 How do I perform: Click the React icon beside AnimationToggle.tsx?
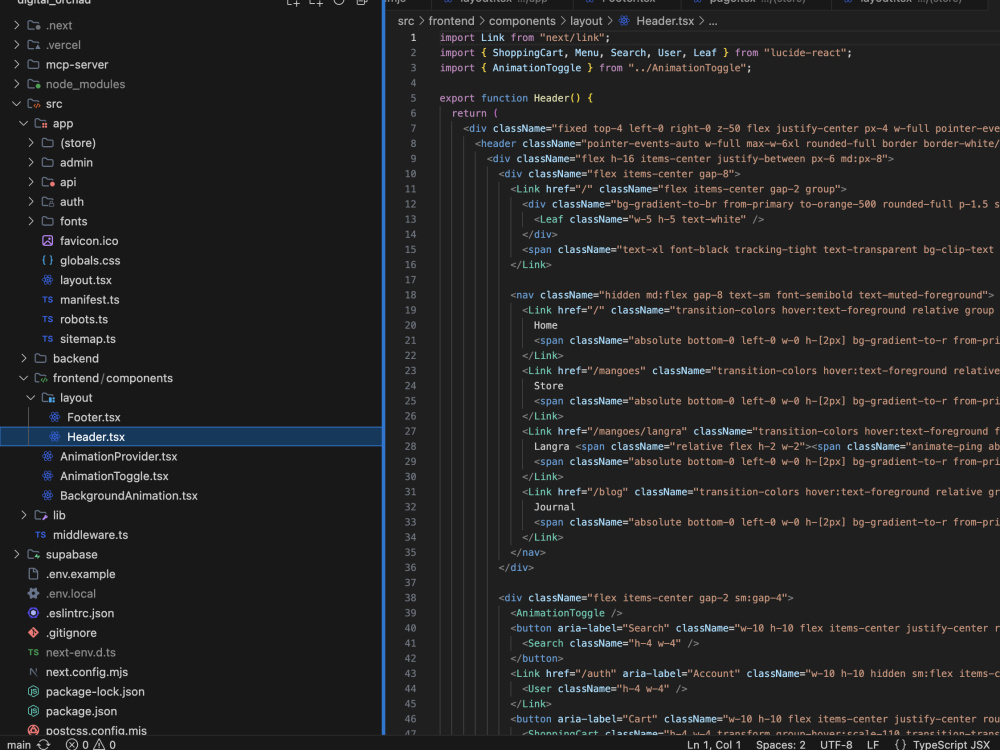[47, 476]
